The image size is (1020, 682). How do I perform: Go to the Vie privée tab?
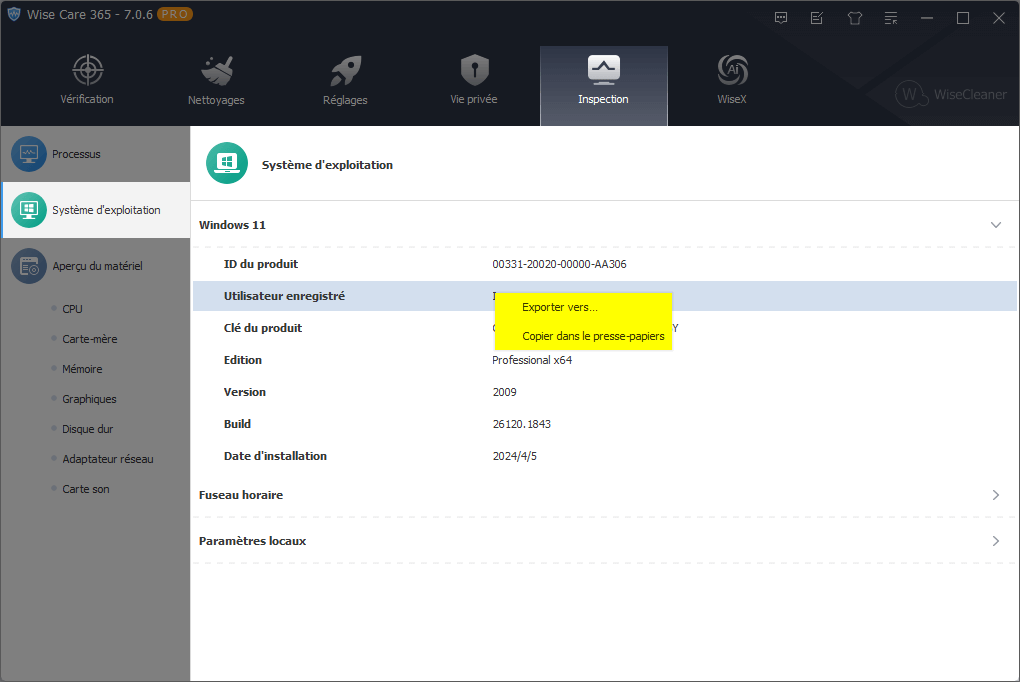coord(474,85)
